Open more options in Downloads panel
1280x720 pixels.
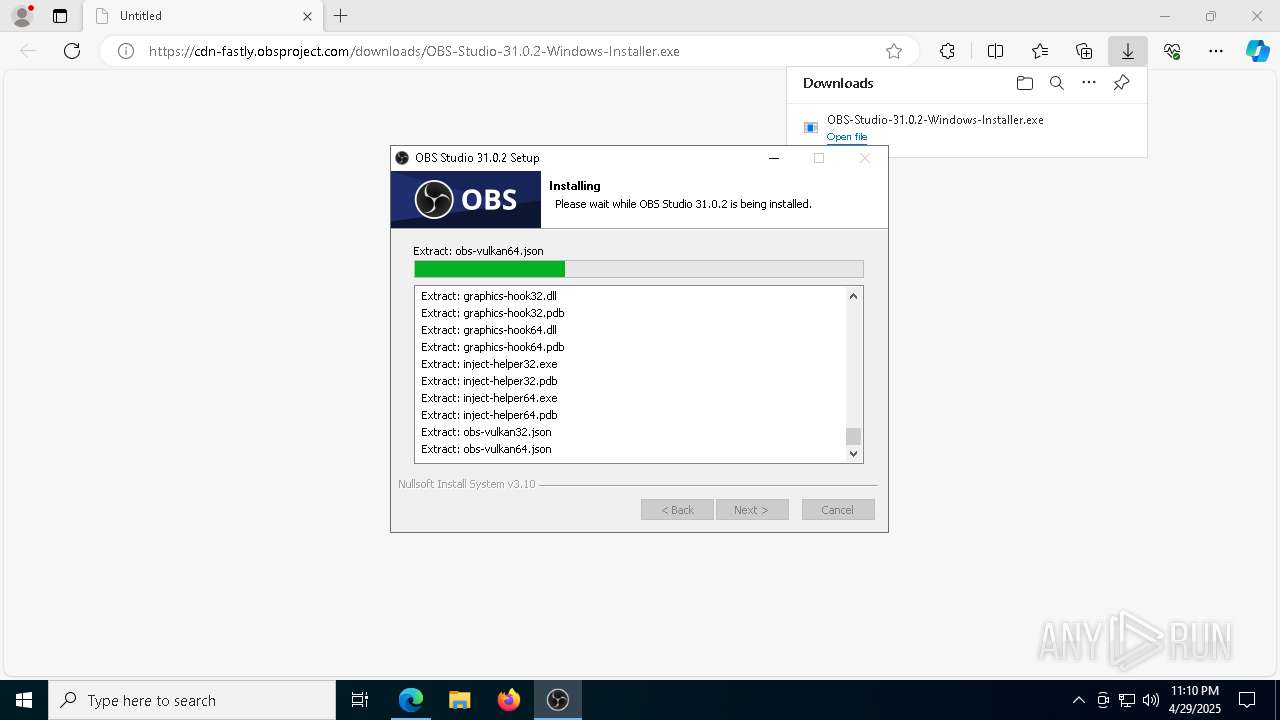pos(1089,83)
